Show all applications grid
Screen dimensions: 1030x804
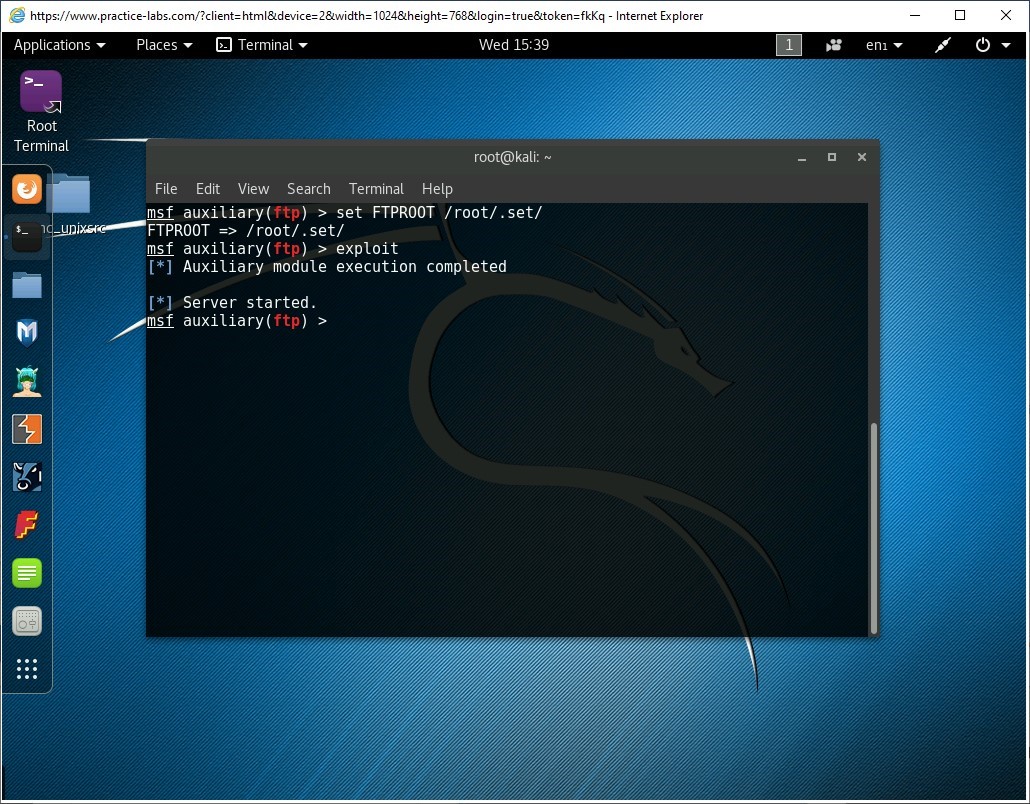click(x=27, y=669)
